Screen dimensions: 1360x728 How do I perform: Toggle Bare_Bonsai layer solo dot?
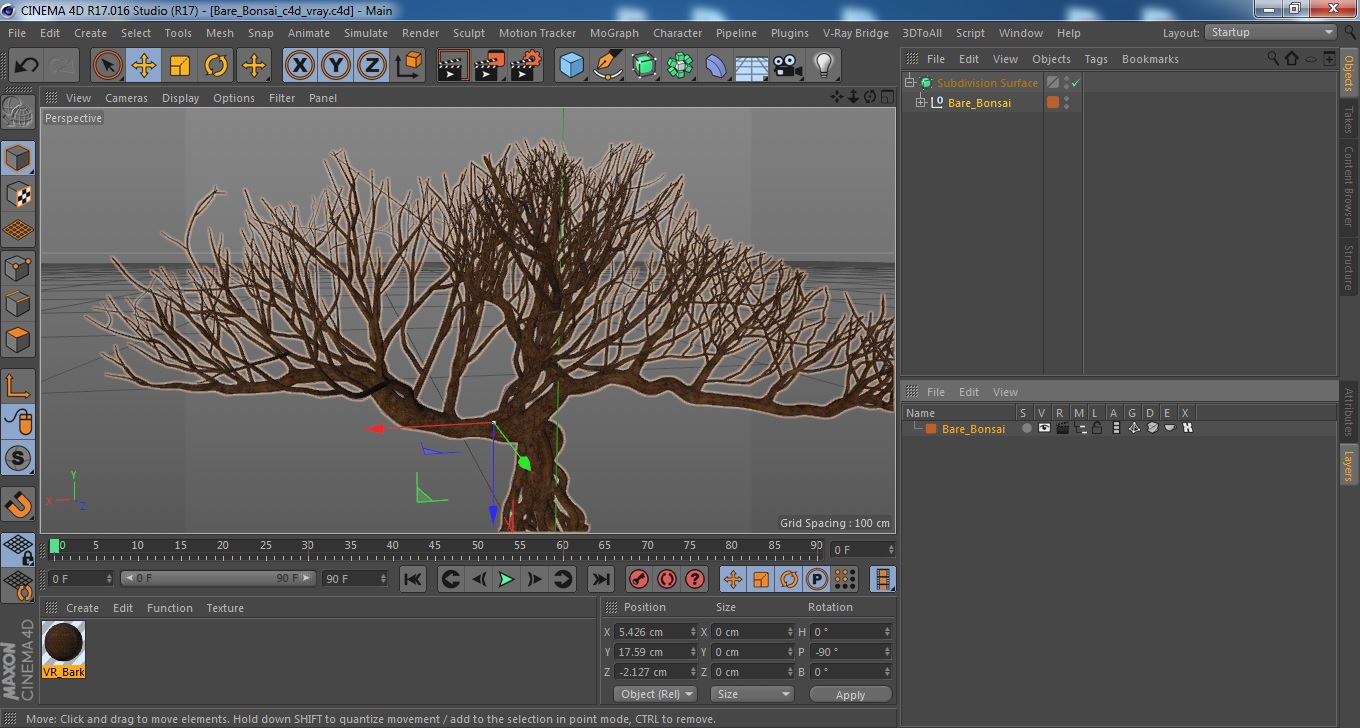point(1026,428)
